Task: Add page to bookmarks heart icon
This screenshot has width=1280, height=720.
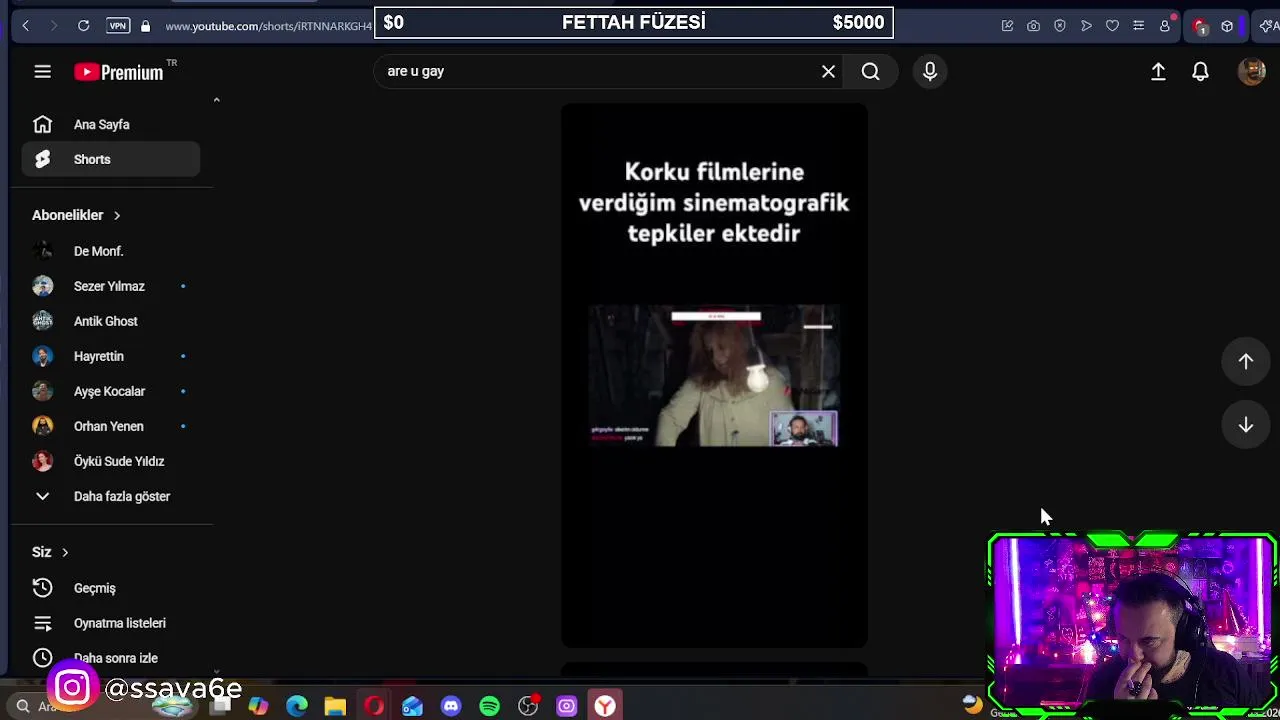Action: [x=1112, y=25]
